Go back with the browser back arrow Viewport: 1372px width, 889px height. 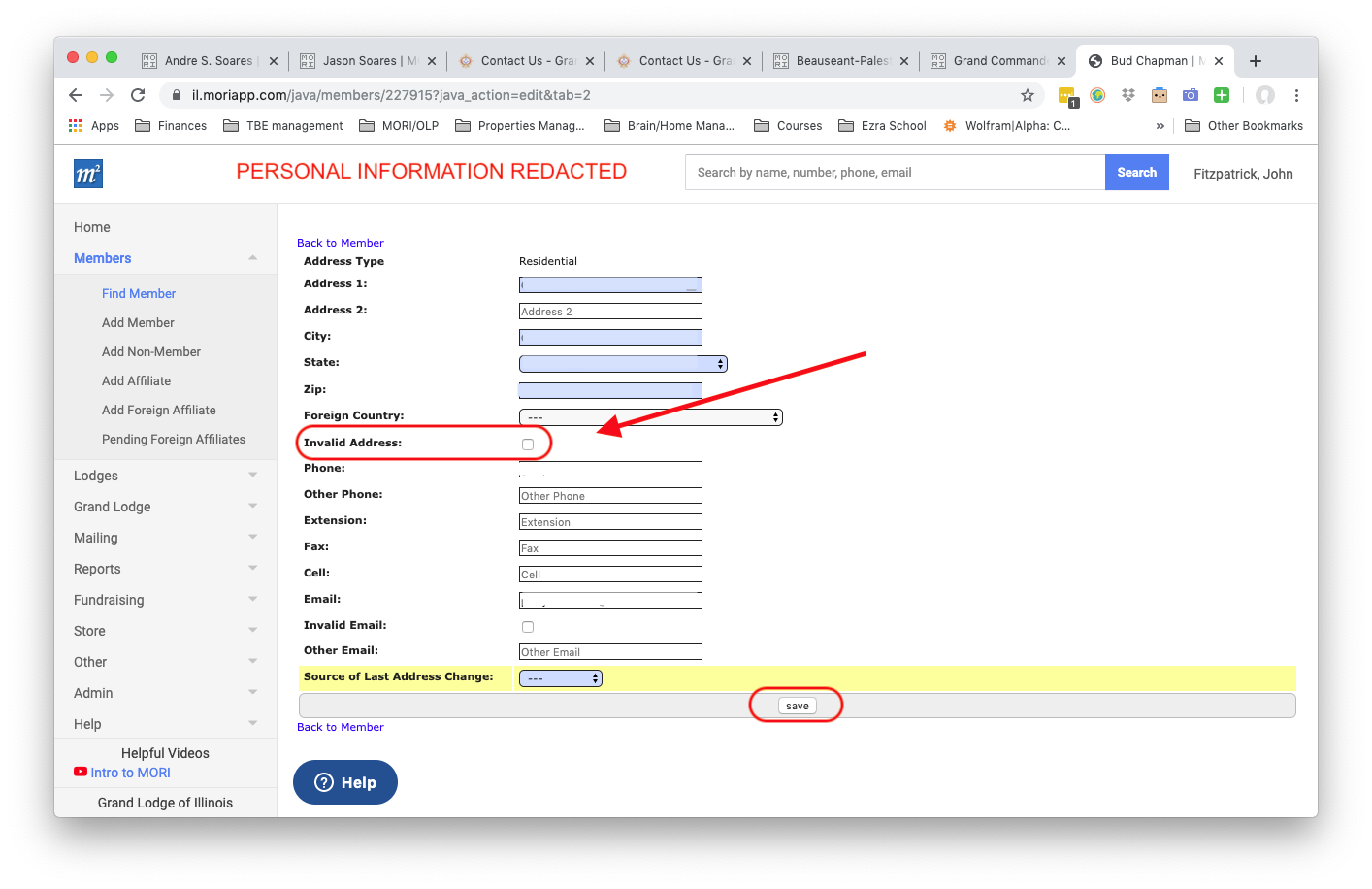pyautogui.click(x=76, y=95)
